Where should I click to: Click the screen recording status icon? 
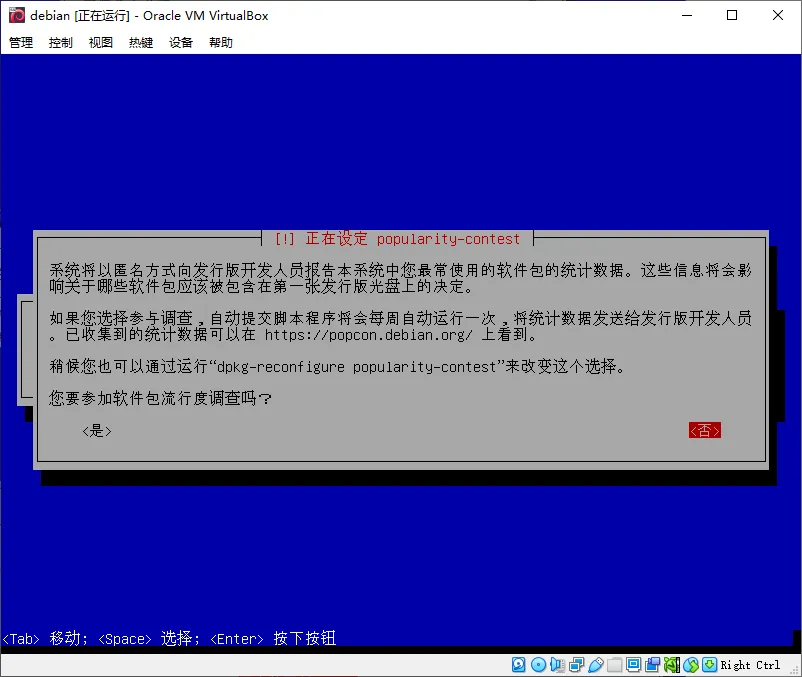click(x=653, y=665)
